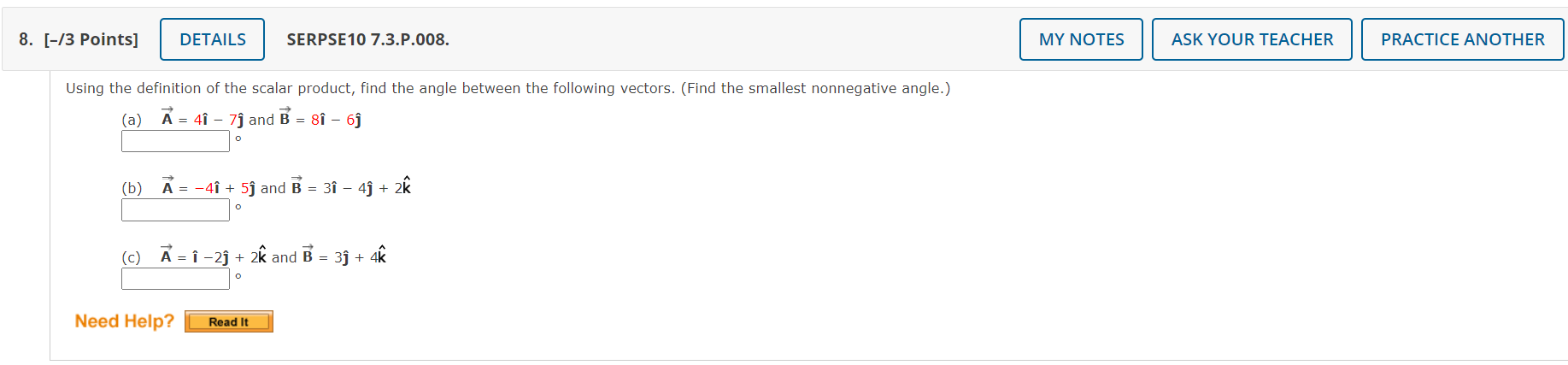Focus the part (b) answer field

click(x=175, y=209)
